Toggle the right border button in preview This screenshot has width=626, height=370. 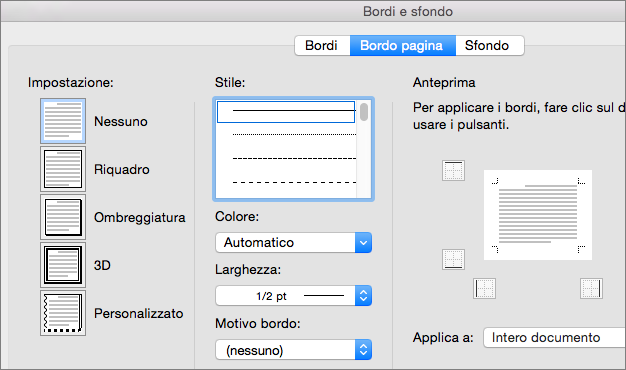[591, 289]
